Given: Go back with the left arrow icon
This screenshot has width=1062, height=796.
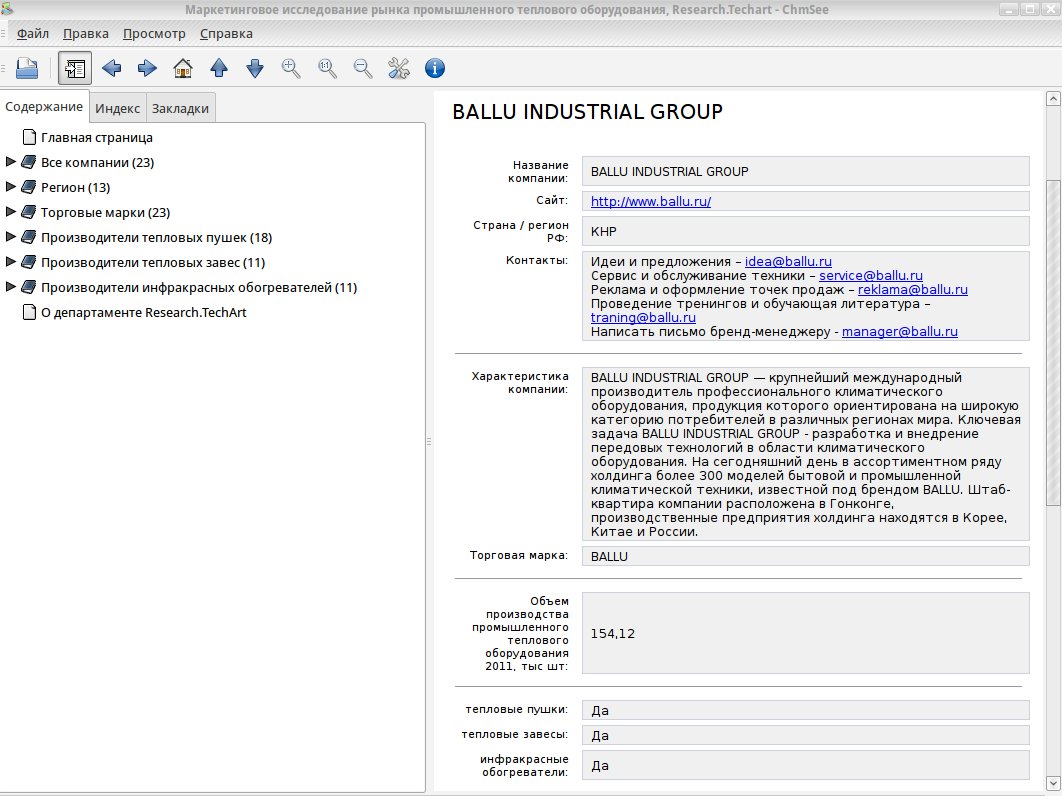Looking at the screenshot, I should click(111, 68).
